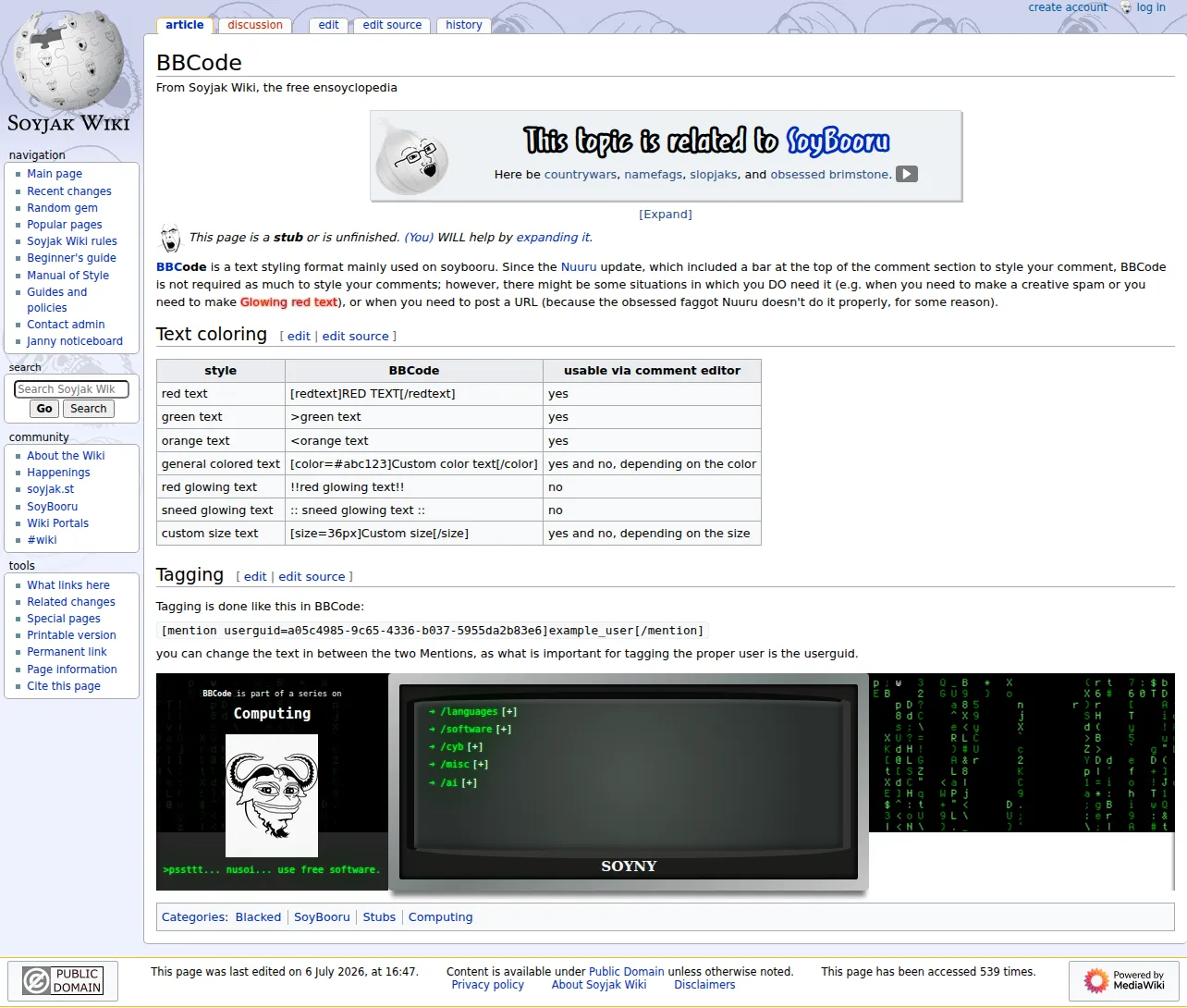Click the stub notice soyjak icon
This screenshot has height=1008, width=1187.
point(170,238)
